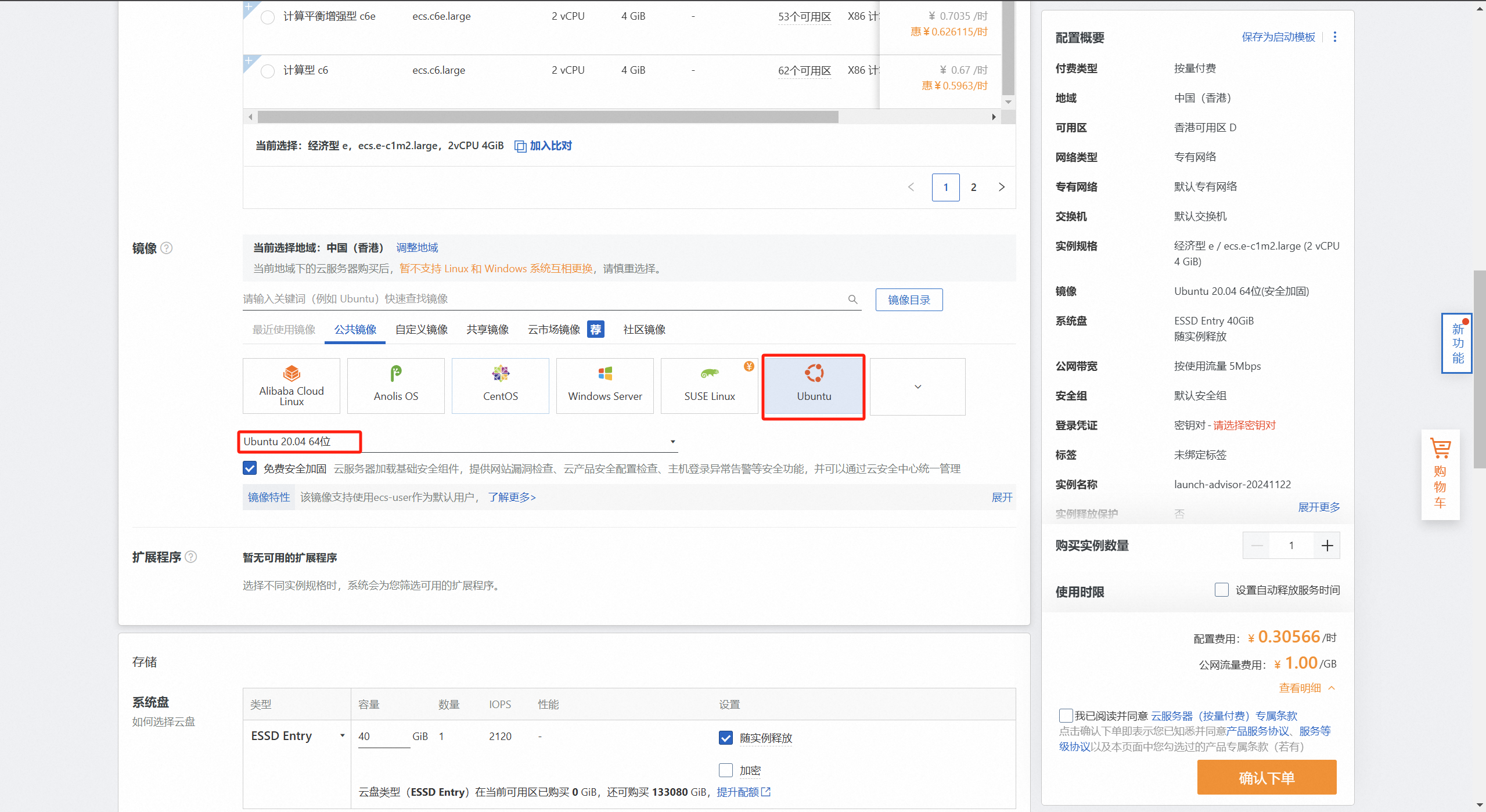Switch to the 社区镜像 tab

(644, 330)
